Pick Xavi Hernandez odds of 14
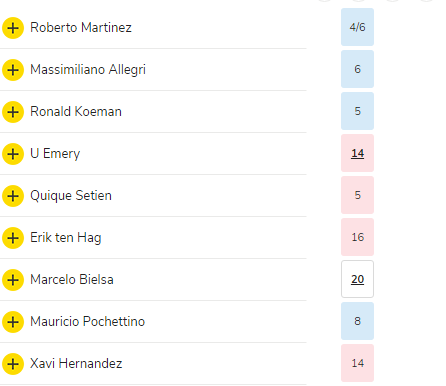This screenshot has width=446, height=386. point(357,363)
